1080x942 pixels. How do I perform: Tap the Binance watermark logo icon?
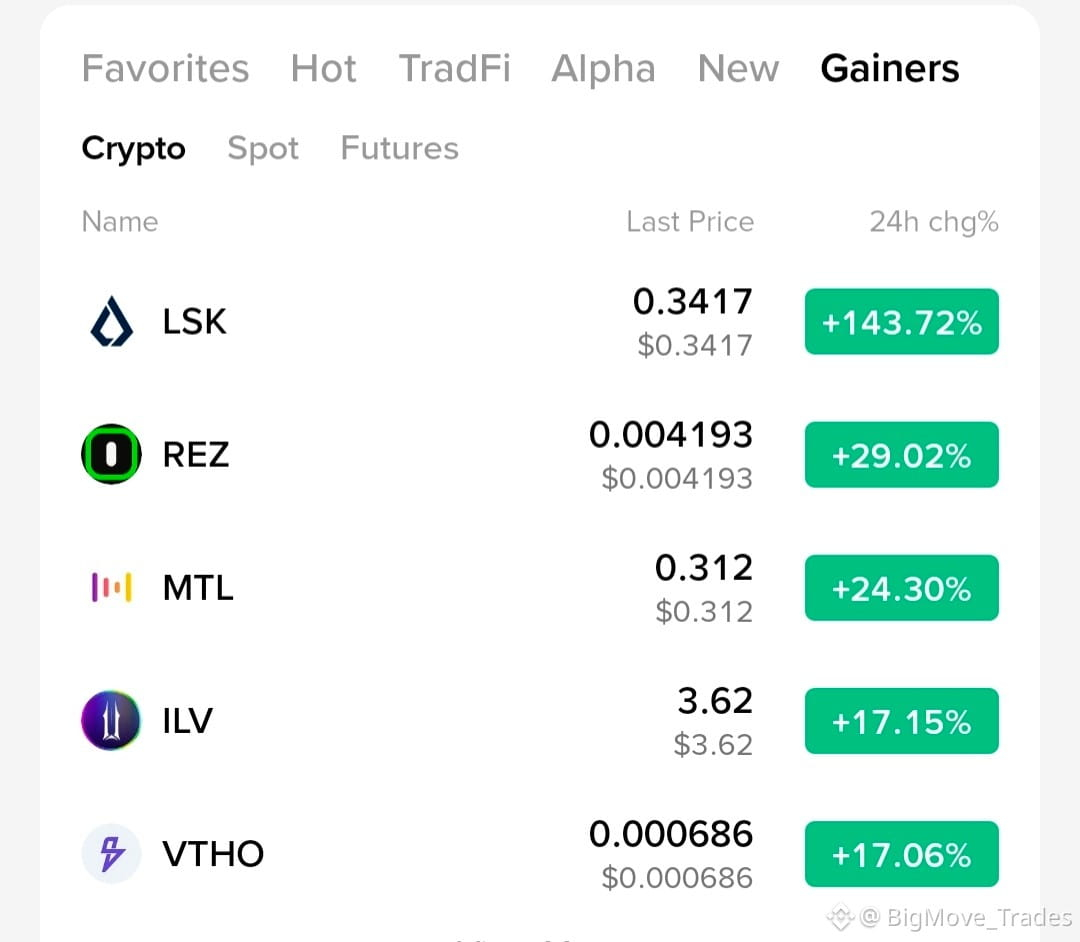(841, 917)
